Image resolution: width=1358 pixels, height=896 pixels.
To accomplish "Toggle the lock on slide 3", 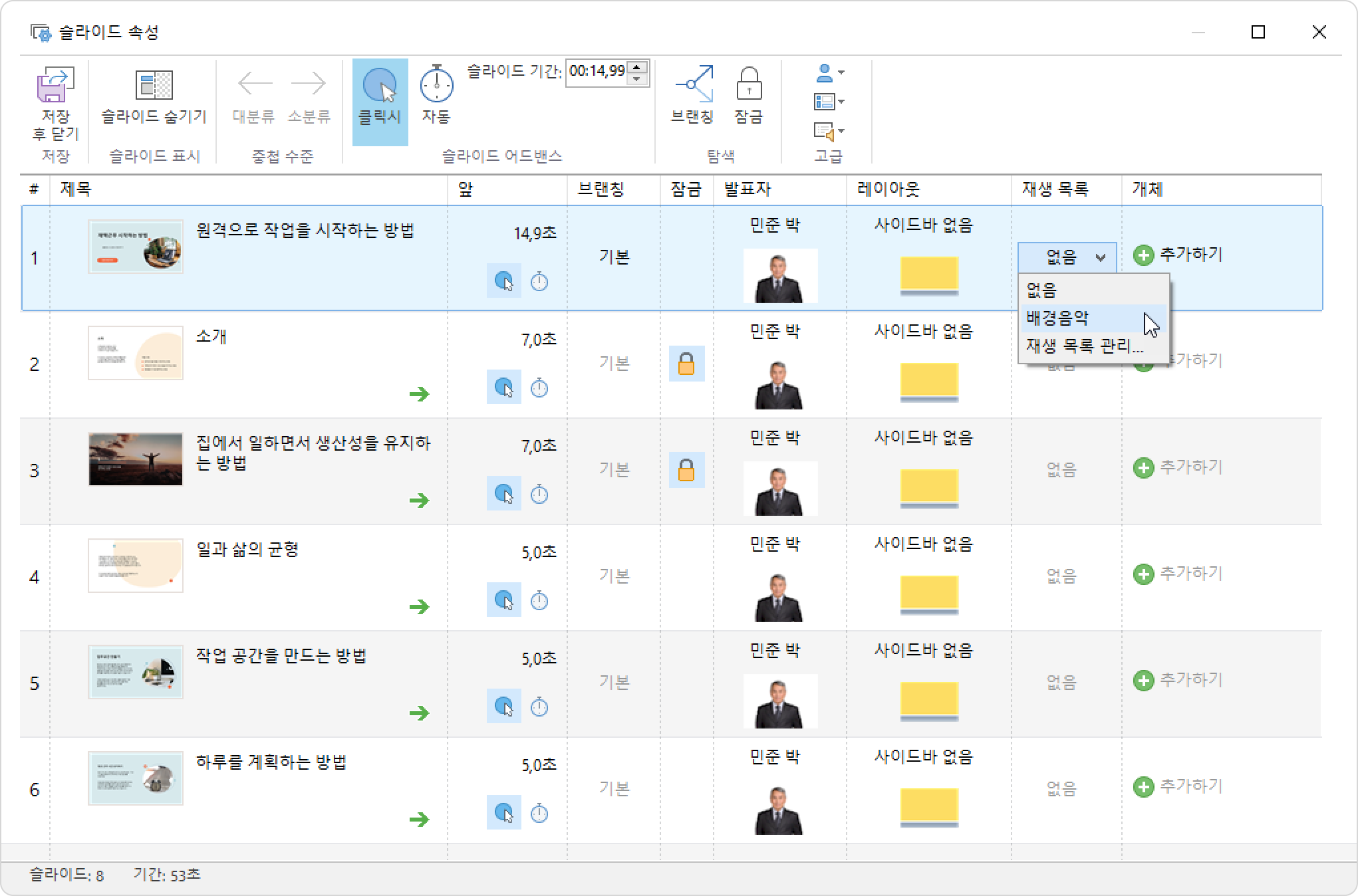I will pyautogui.click(x=686, y=470).
